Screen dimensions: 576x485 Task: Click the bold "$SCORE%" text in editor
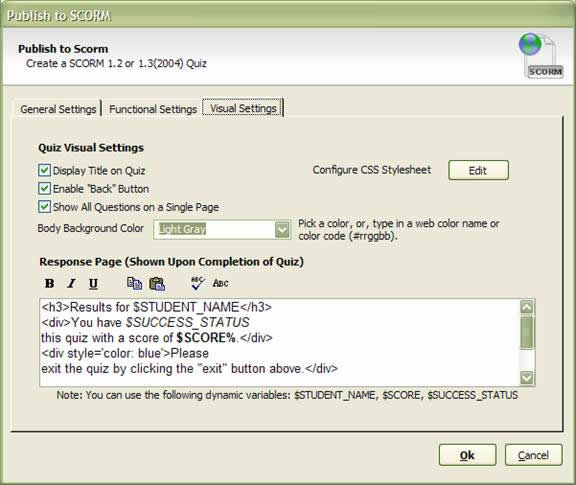[206, 338]
